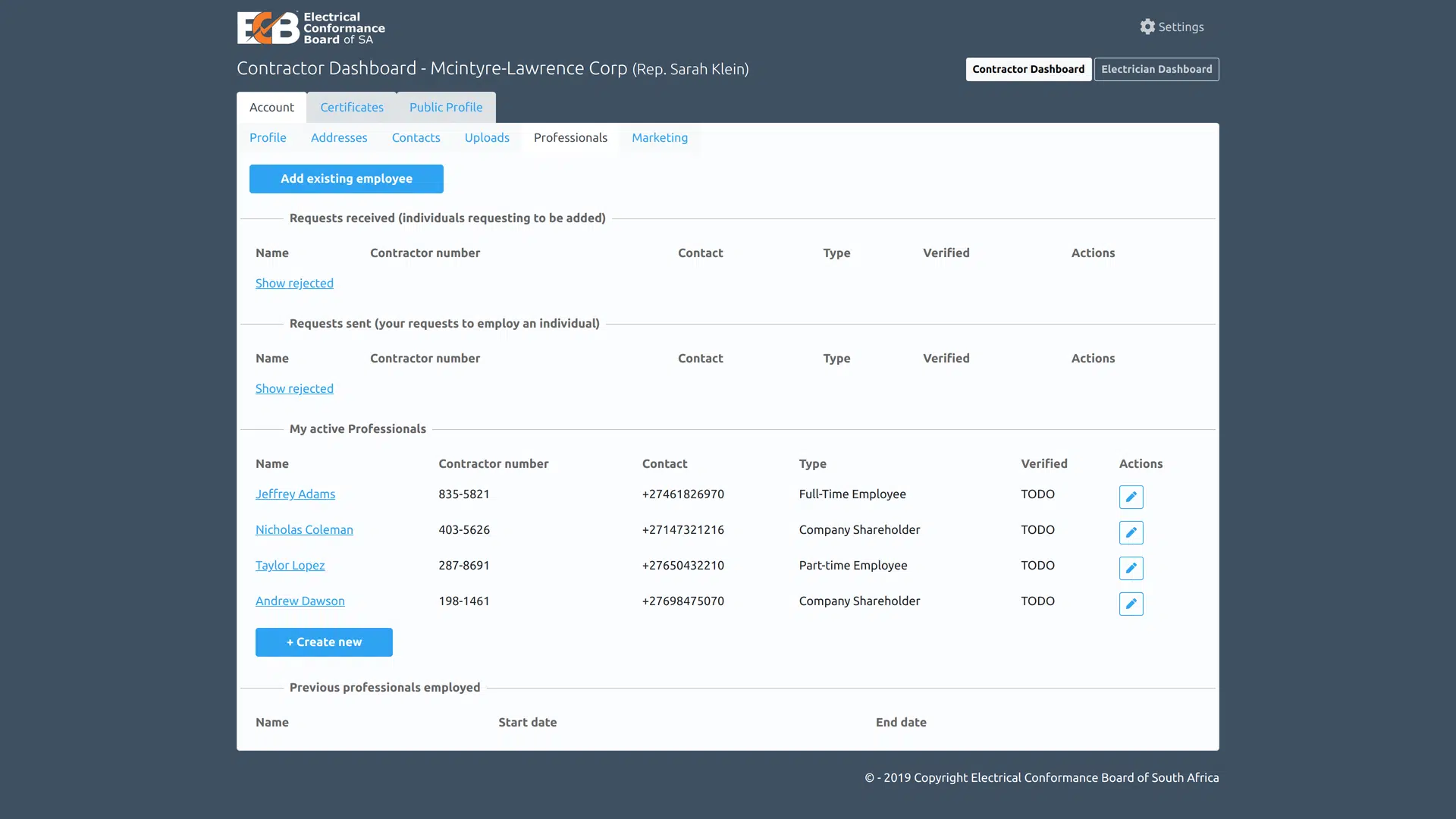Navigate to Contacts sub-tab
The width and height of the screenshot is (1456, 819).
[416, 137]
